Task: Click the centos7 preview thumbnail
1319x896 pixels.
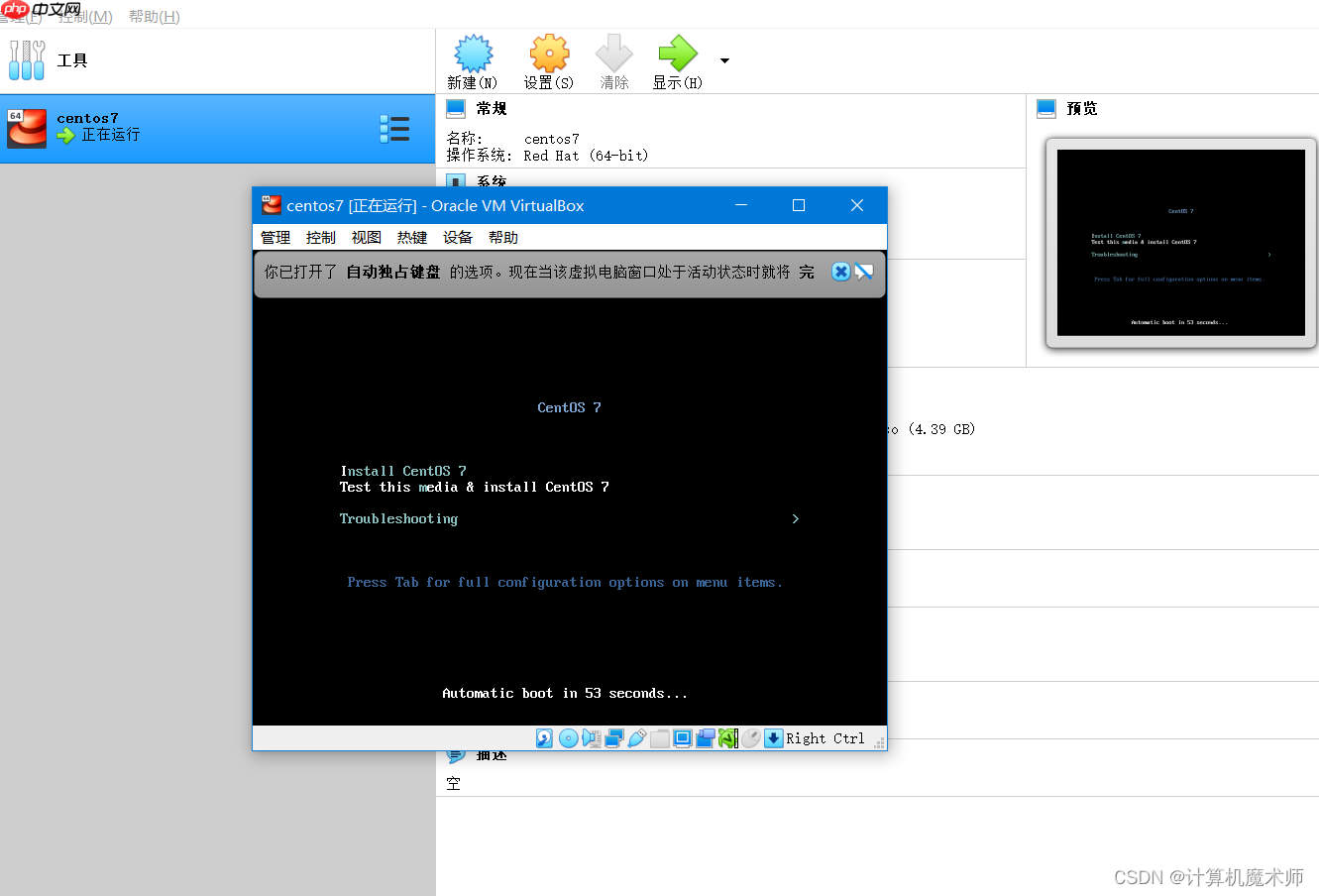Action: (1179, 242)
